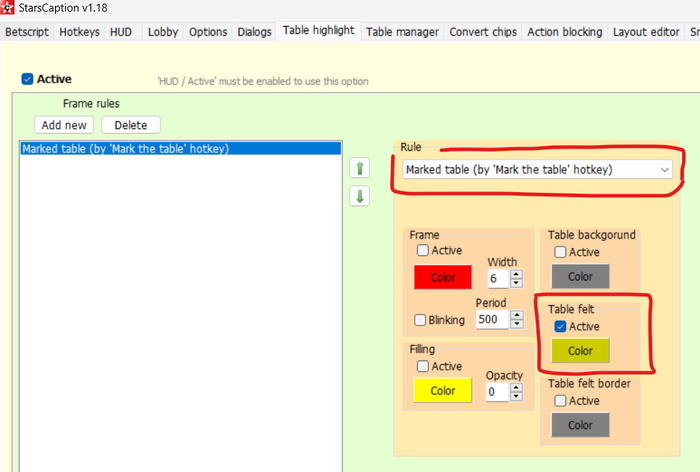
Task: Switch to the Lobby tab
Action: point(162,32)
